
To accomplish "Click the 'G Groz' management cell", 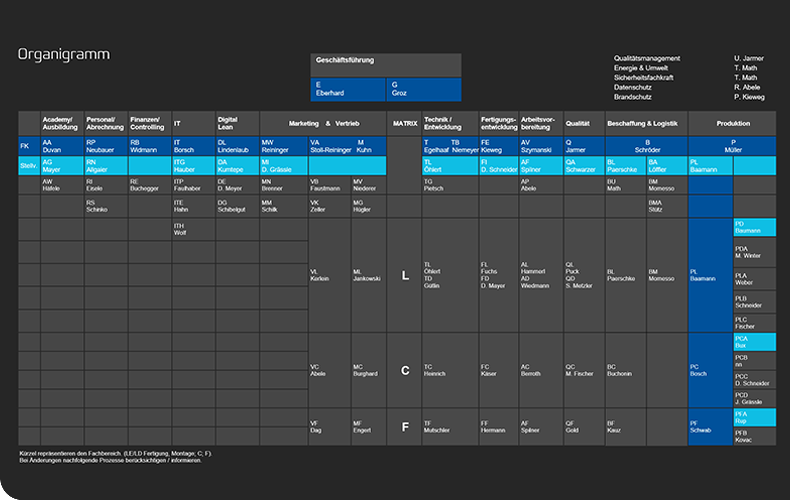I will coord(424,89).
